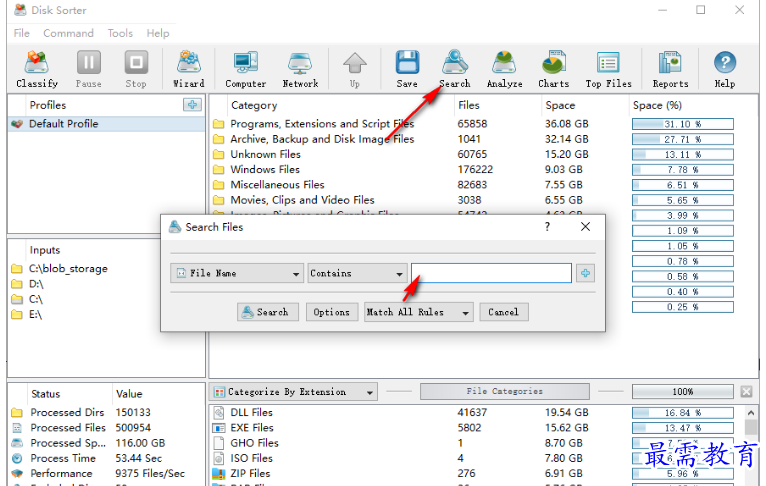Open the File Name rule dropdown

[x=237, y=273]
